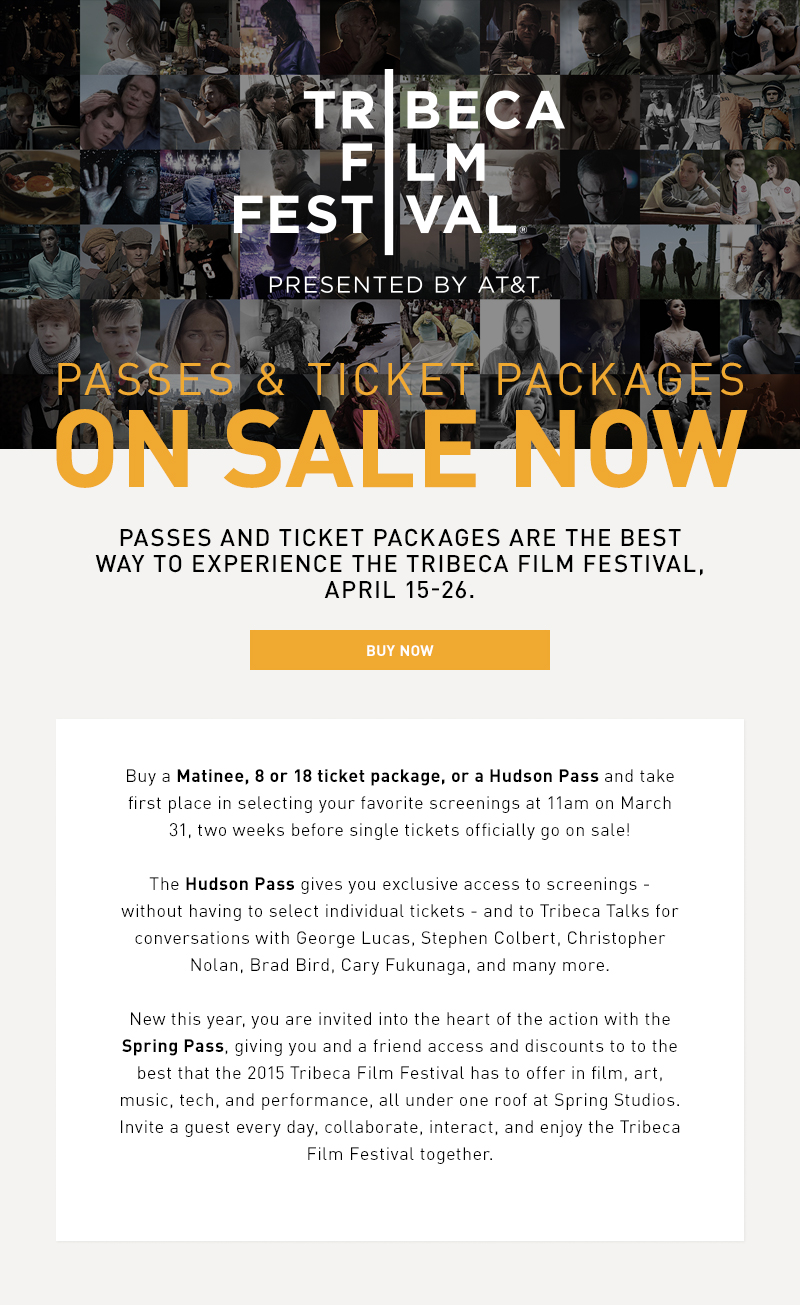Click the woman with red headband thumbnail
This screenshot has width=800, height=1305.
coord(118,37)
